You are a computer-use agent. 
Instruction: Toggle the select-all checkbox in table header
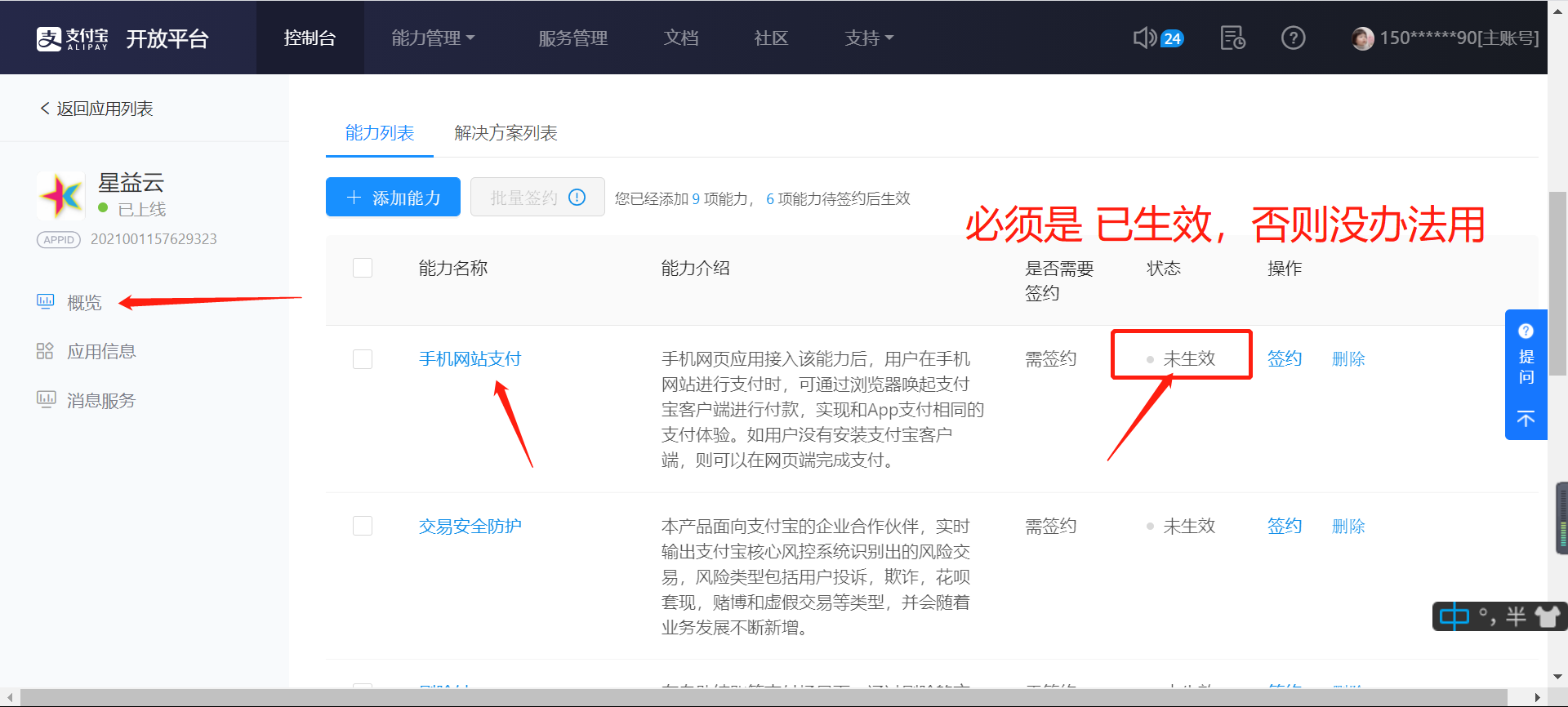(363, 268)
